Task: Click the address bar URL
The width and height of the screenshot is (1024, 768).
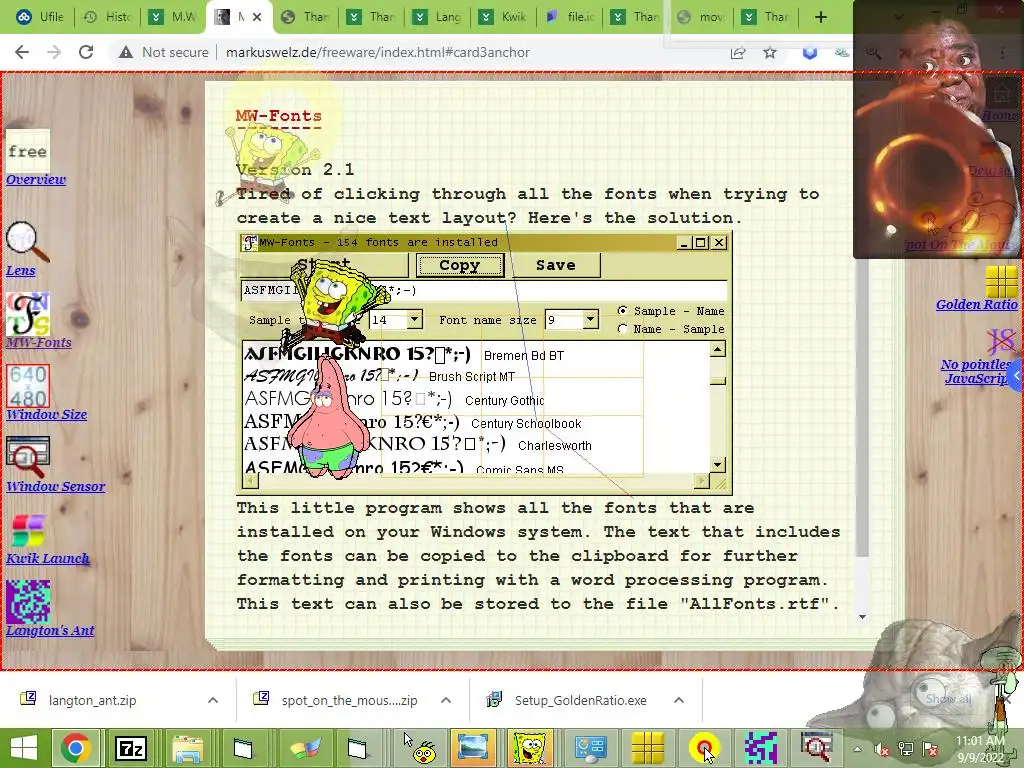Action: pos(377,52)
